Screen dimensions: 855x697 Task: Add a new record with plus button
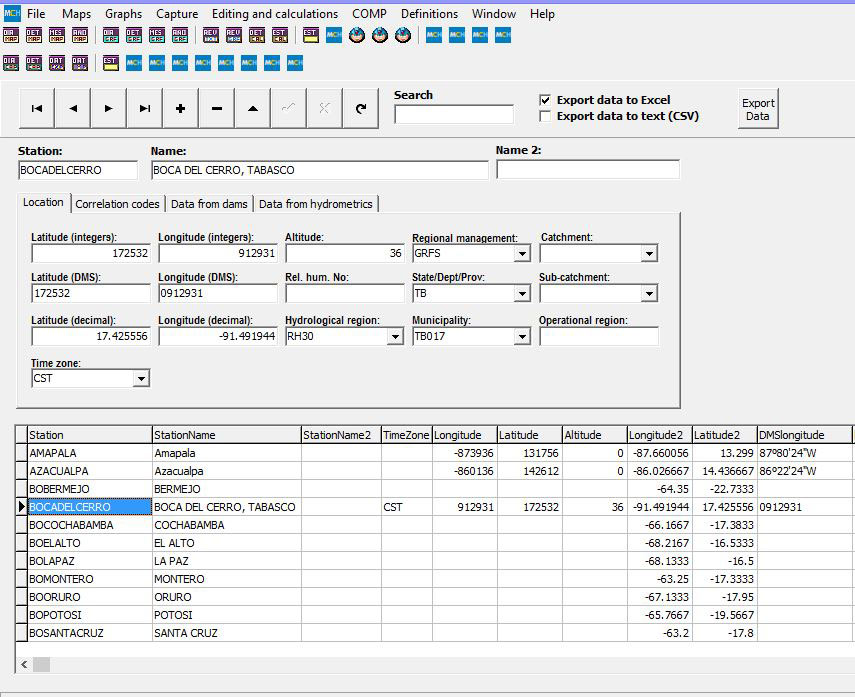pos(181,108)
